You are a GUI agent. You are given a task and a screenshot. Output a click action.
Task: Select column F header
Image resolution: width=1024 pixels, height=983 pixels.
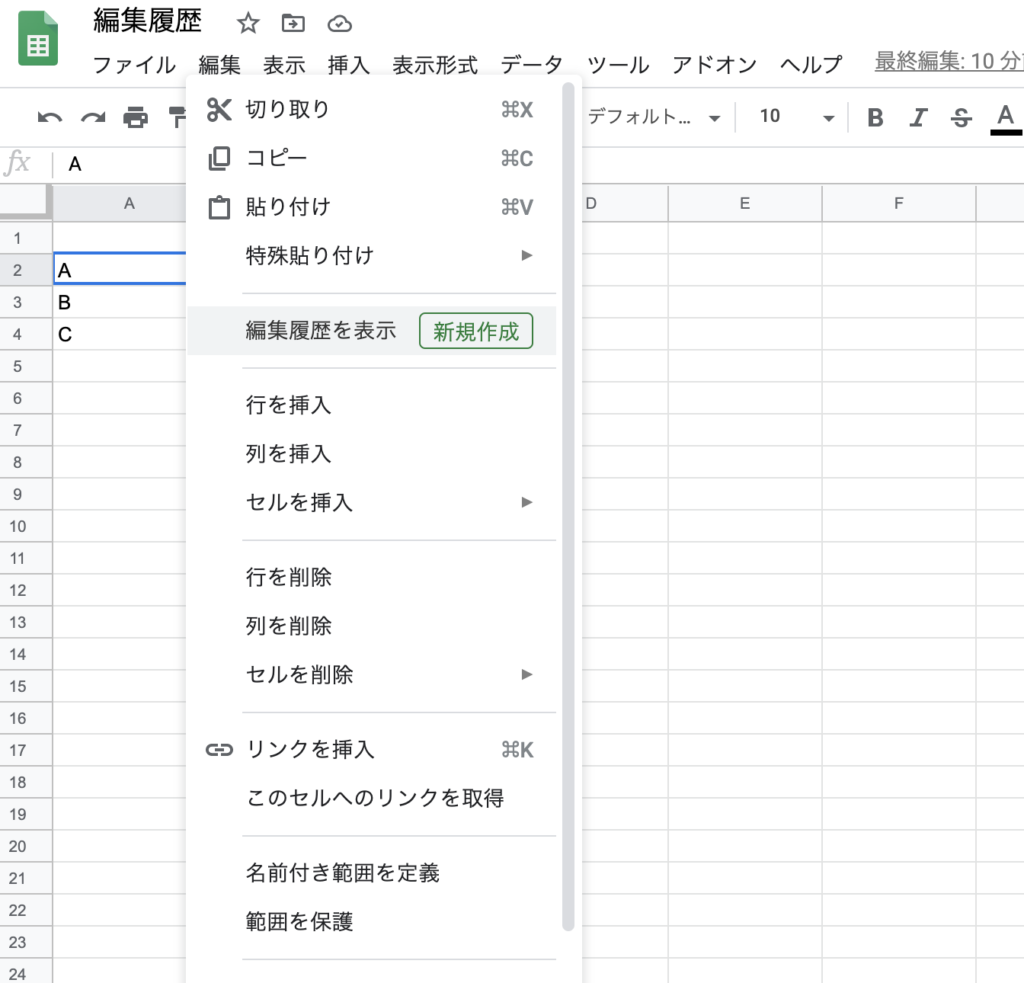pyautogui.click(x=899, y=203)
